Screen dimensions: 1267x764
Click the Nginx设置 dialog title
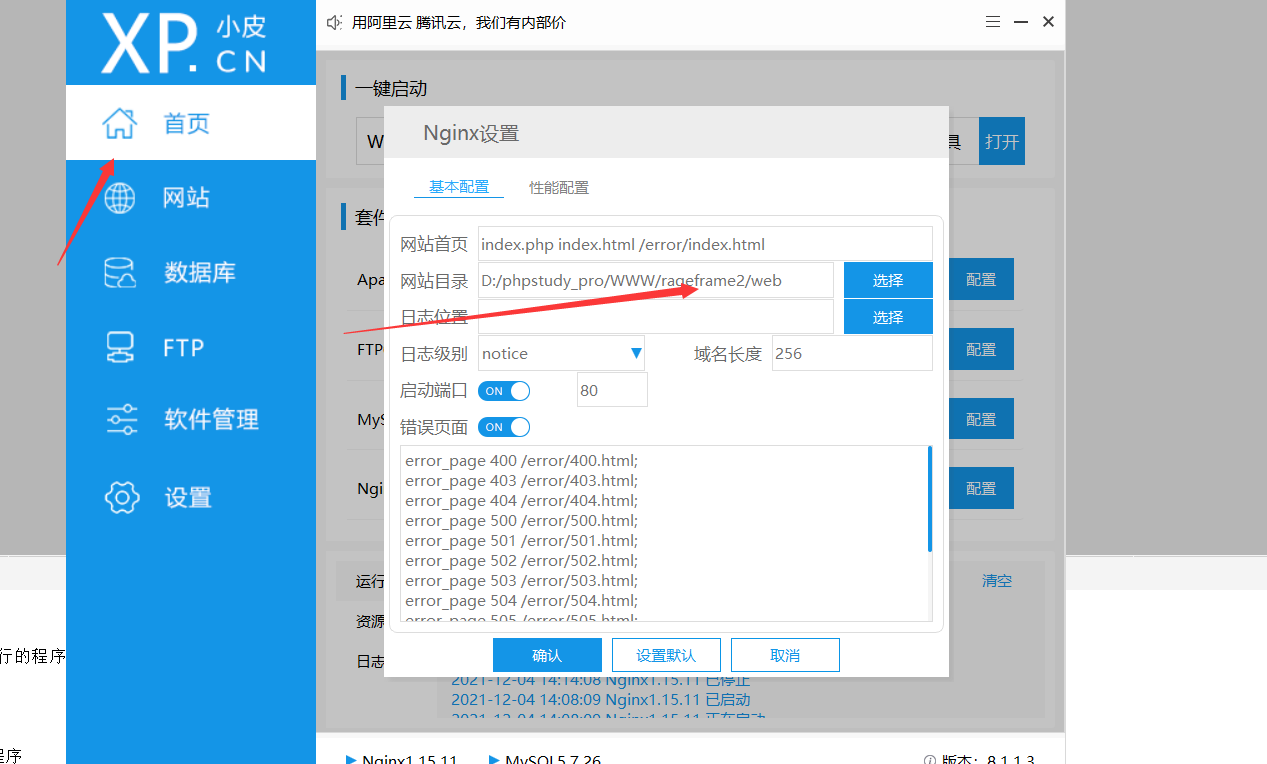(x=471, y=133)
